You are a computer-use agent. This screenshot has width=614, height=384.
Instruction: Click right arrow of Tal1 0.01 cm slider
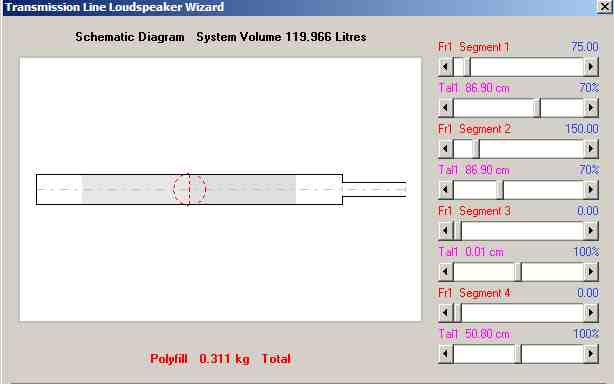pos(591,272)
